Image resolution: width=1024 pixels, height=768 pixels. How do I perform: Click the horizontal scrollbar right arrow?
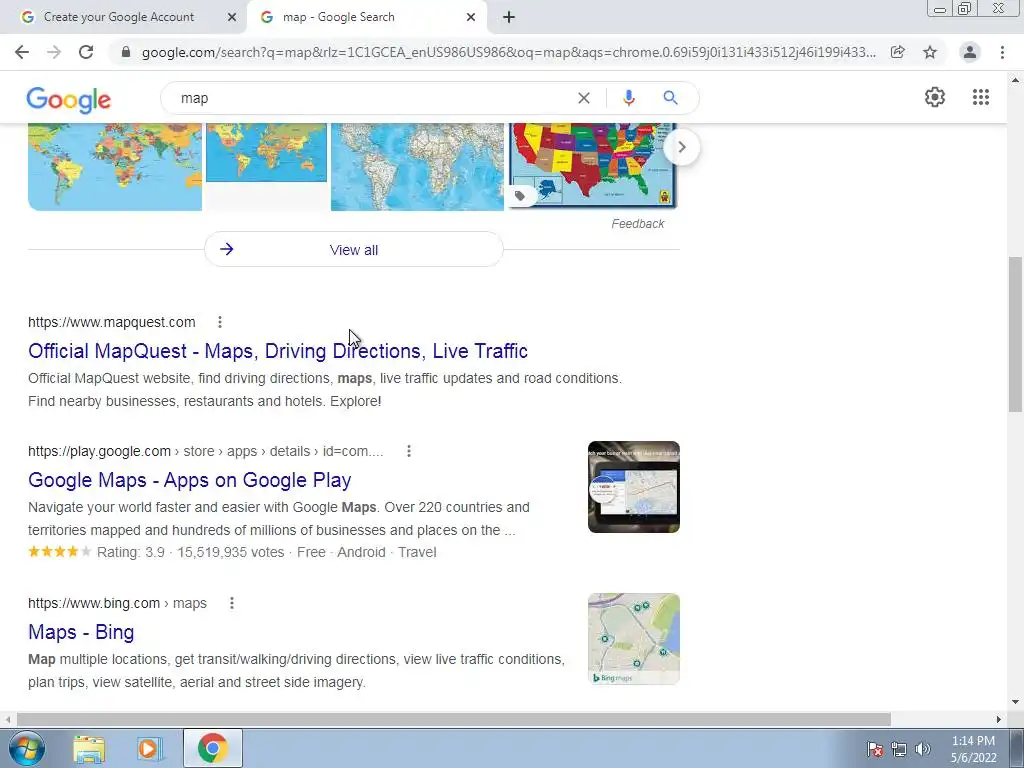click(999, 719)
